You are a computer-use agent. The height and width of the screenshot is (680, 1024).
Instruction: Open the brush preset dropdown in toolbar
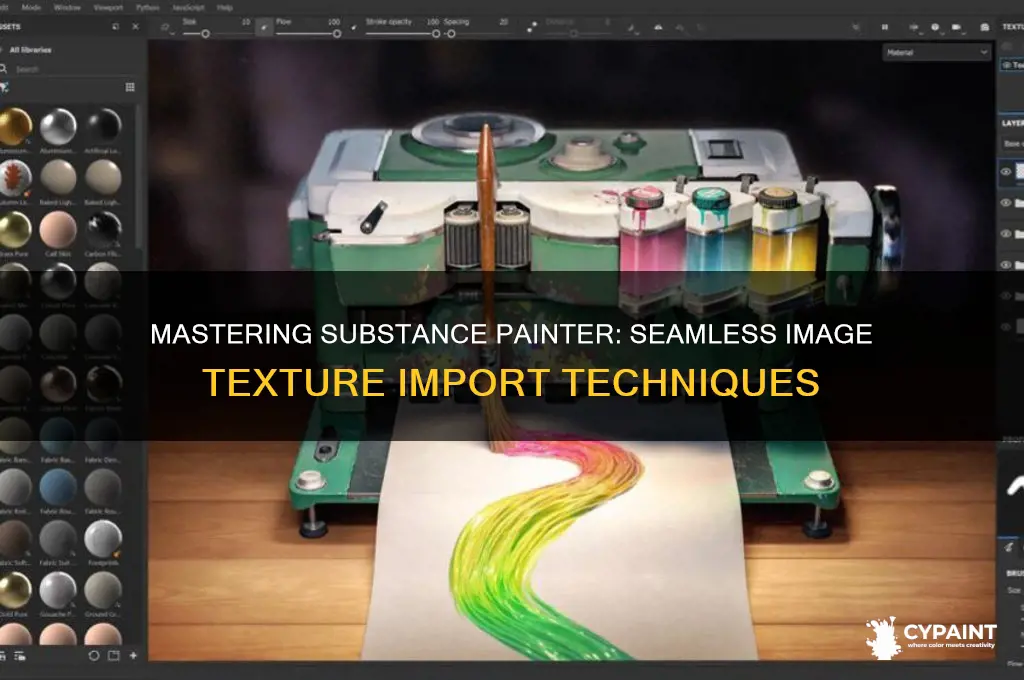coord(167,28)
